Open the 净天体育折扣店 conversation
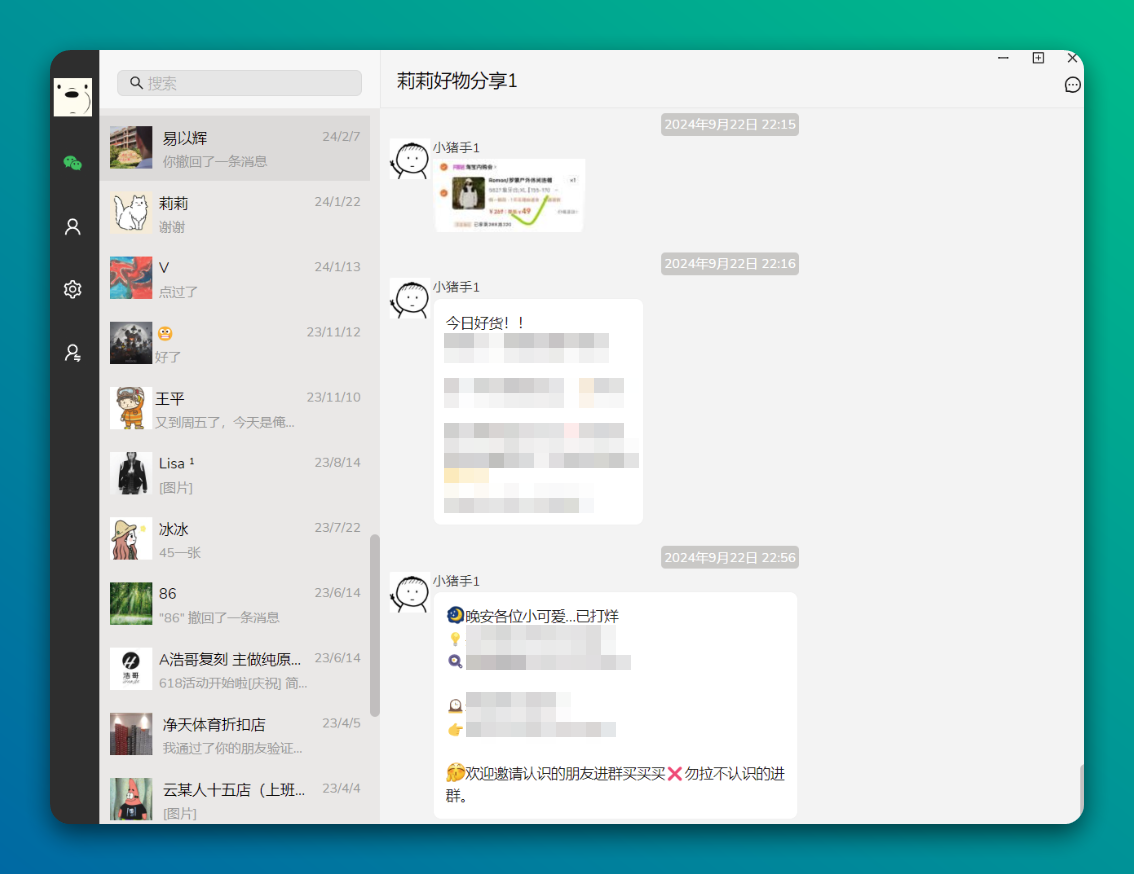Image resolution: width=1134 pixels, height=874 pixels. click(x=235, y=734)
